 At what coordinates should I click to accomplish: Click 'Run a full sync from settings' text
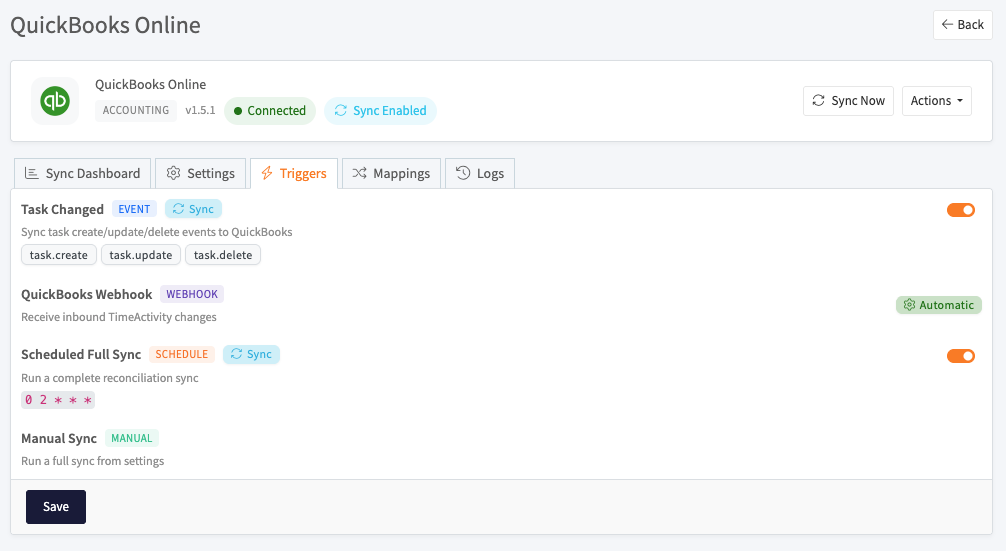click(92, 461)
